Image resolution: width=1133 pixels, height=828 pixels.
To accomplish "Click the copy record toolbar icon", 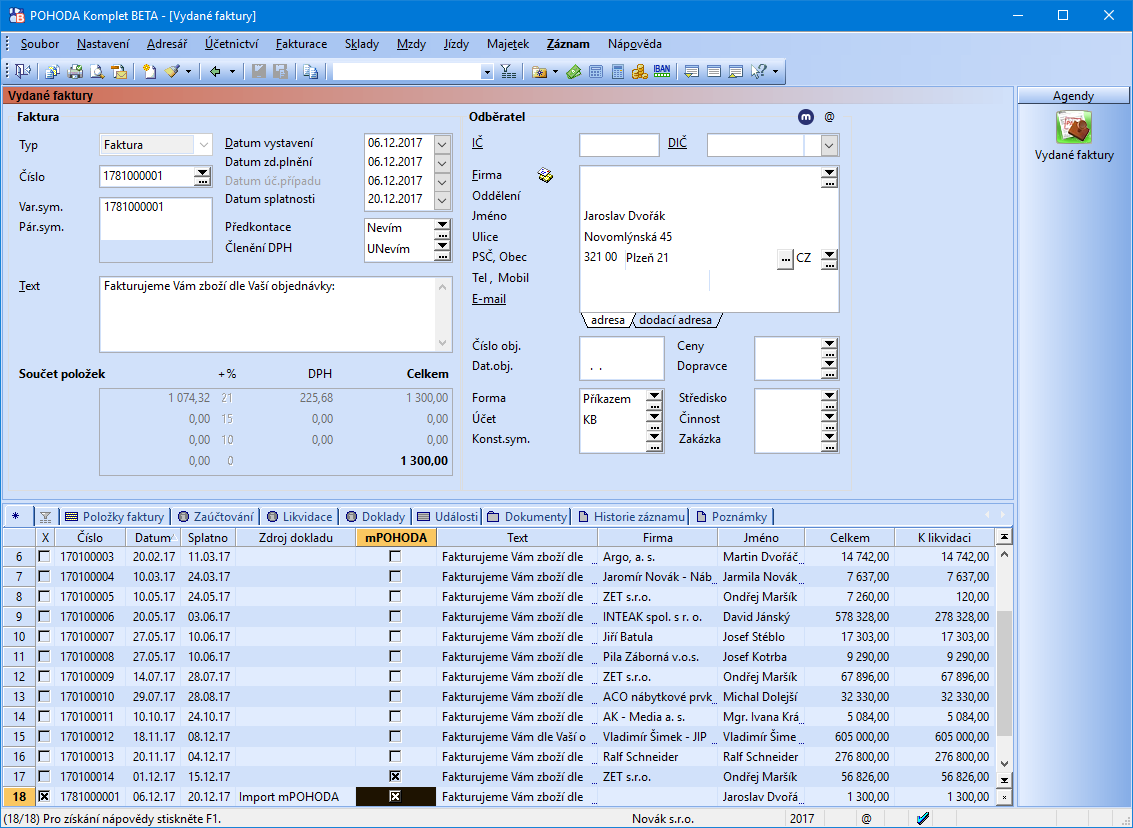I will (x=311, y=72).
